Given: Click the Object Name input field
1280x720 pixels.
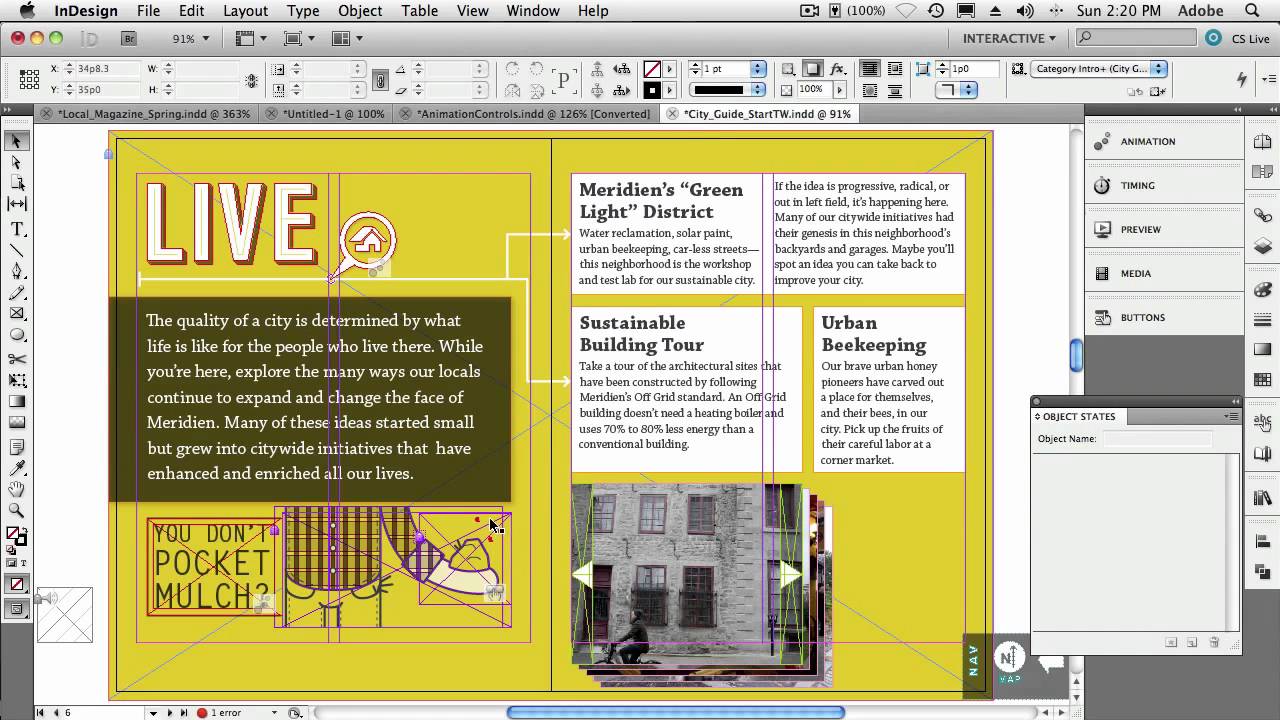Looking at the screenshot, I should click(x=1157, y=439).
